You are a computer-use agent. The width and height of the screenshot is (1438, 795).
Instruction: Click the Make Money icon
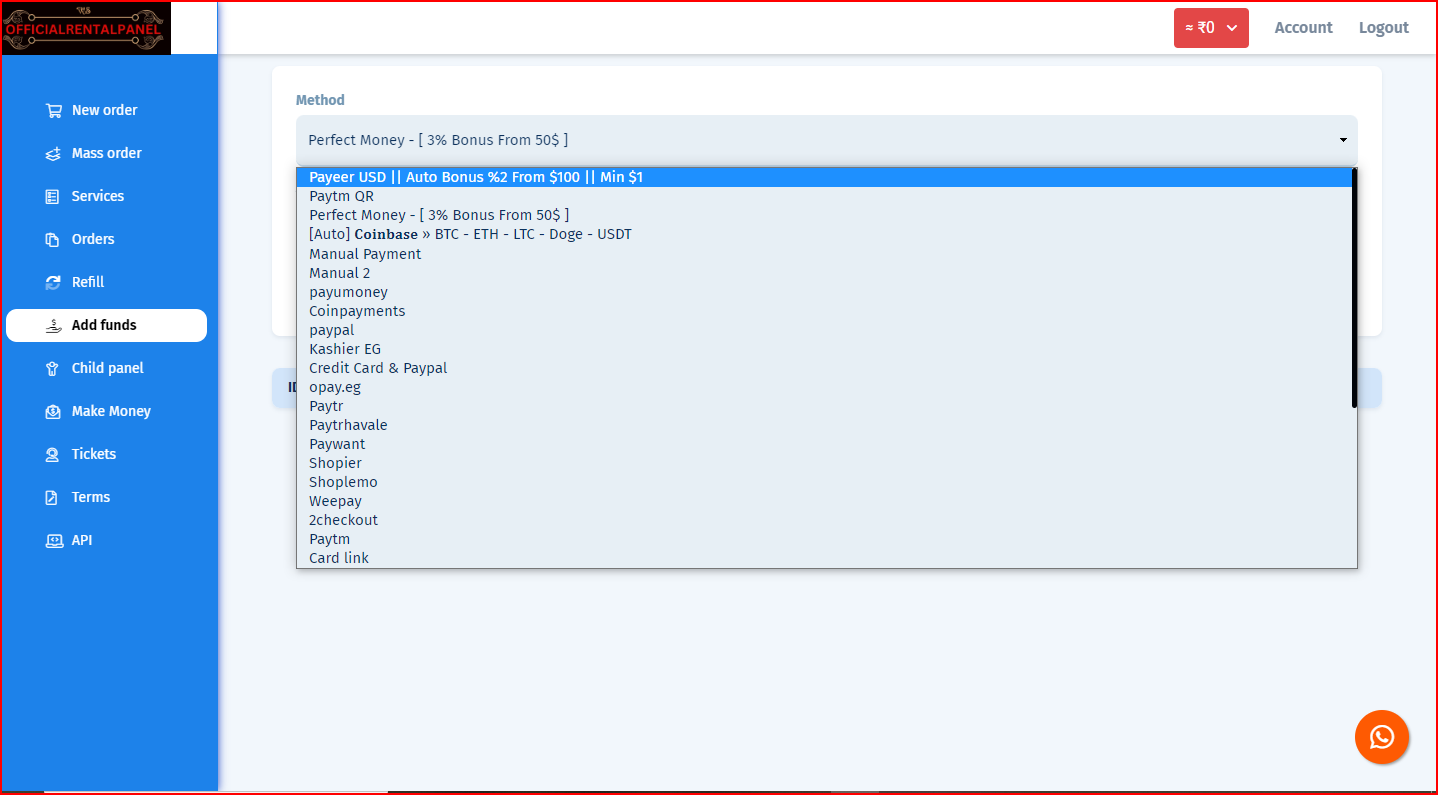(x=53, y=412)
